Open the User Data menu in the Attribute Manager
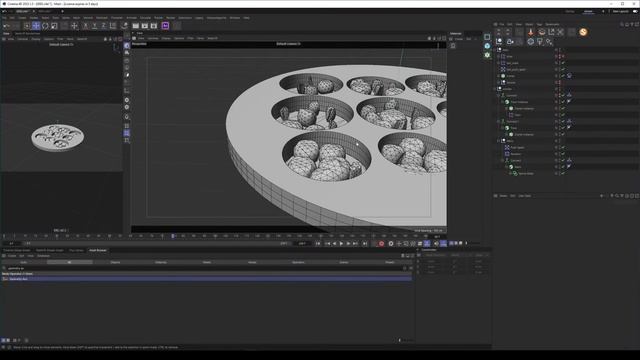This screenshot has width=640, height=360. 524,196
